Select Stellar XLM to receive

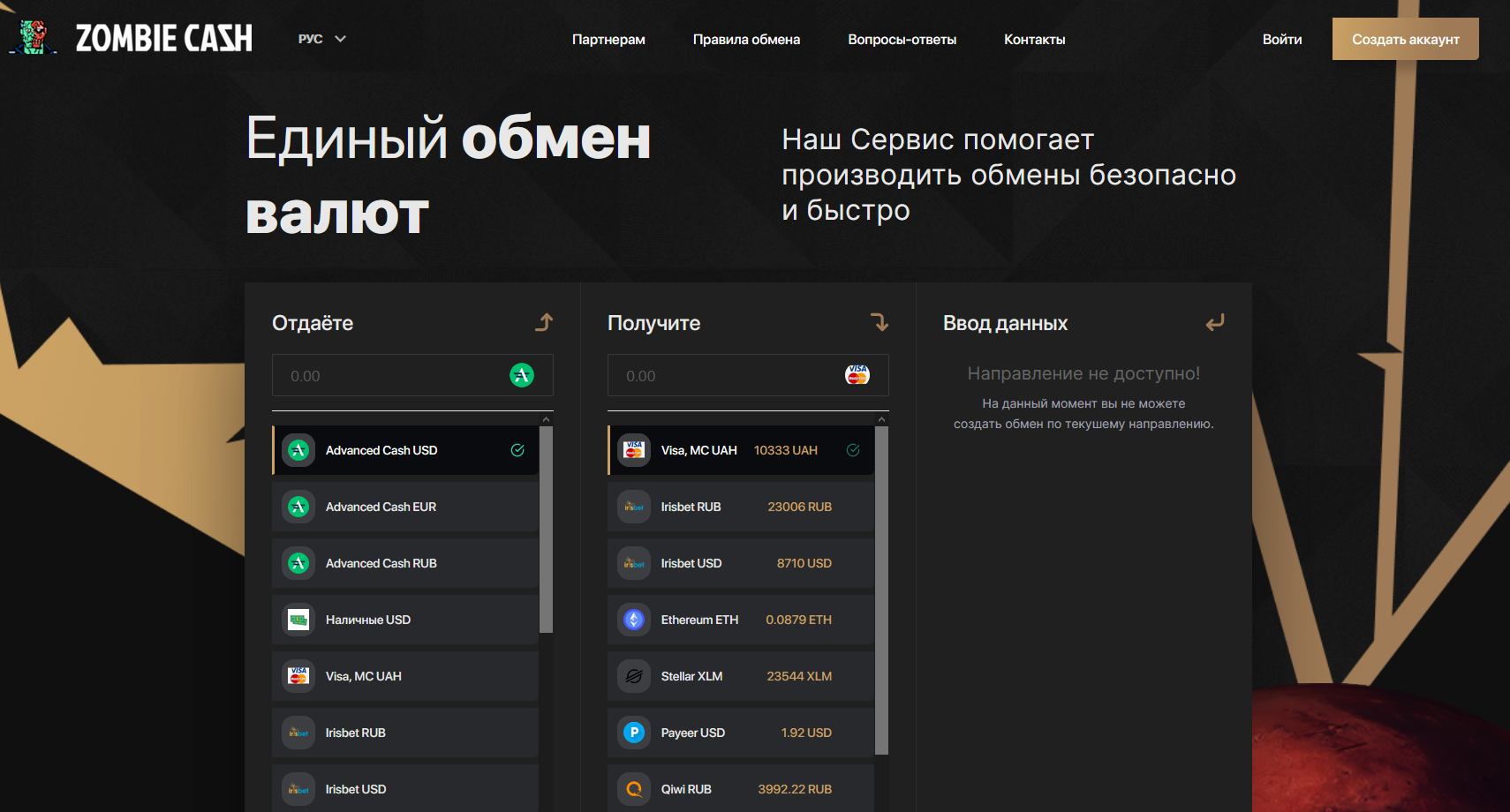(741, 676)
